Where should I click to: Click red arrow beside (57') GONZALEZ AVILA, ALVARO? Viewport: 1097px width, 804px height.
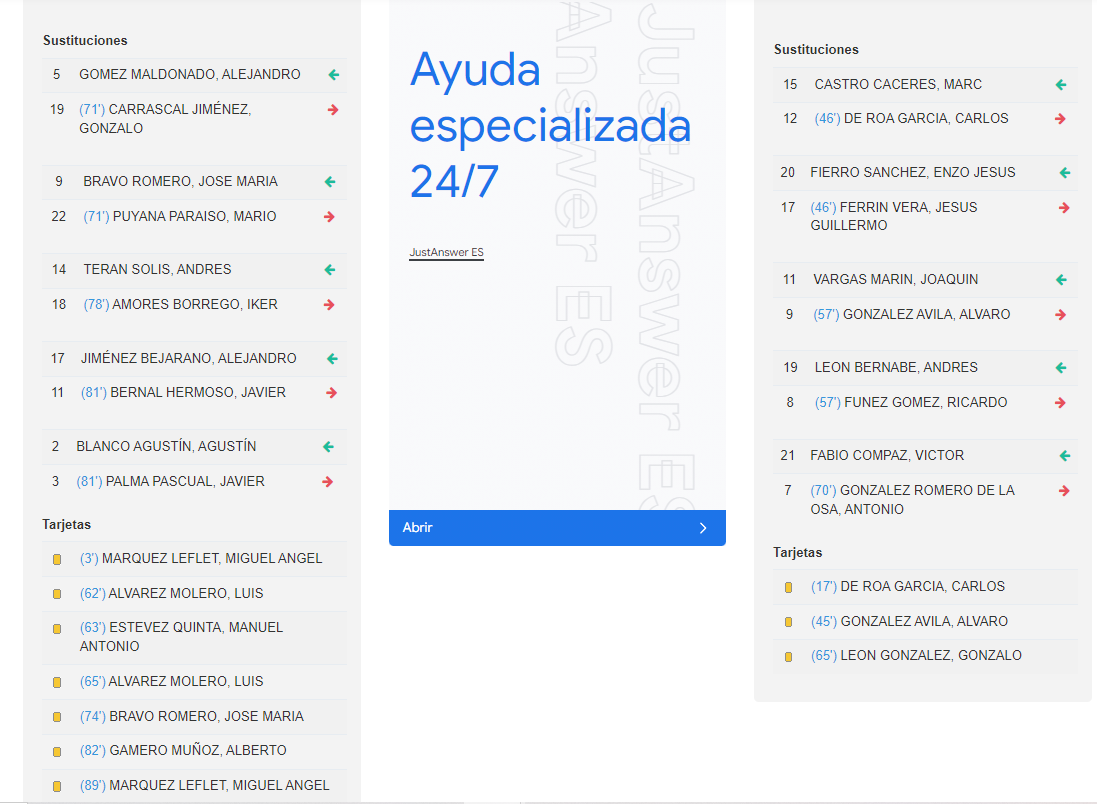(1061, 315)
